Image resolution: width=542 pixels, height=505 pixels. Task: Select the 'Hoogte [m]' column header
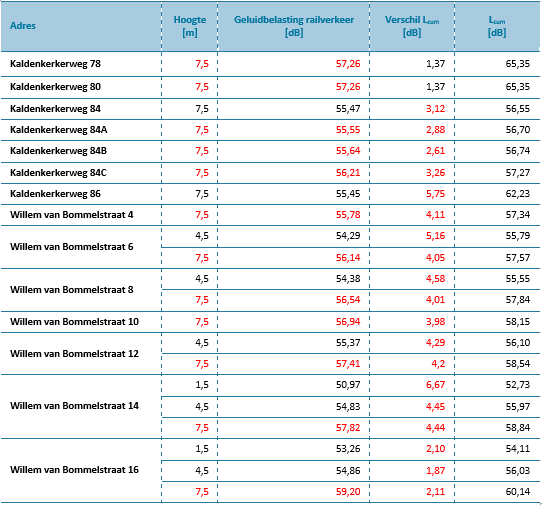point(190,26)
